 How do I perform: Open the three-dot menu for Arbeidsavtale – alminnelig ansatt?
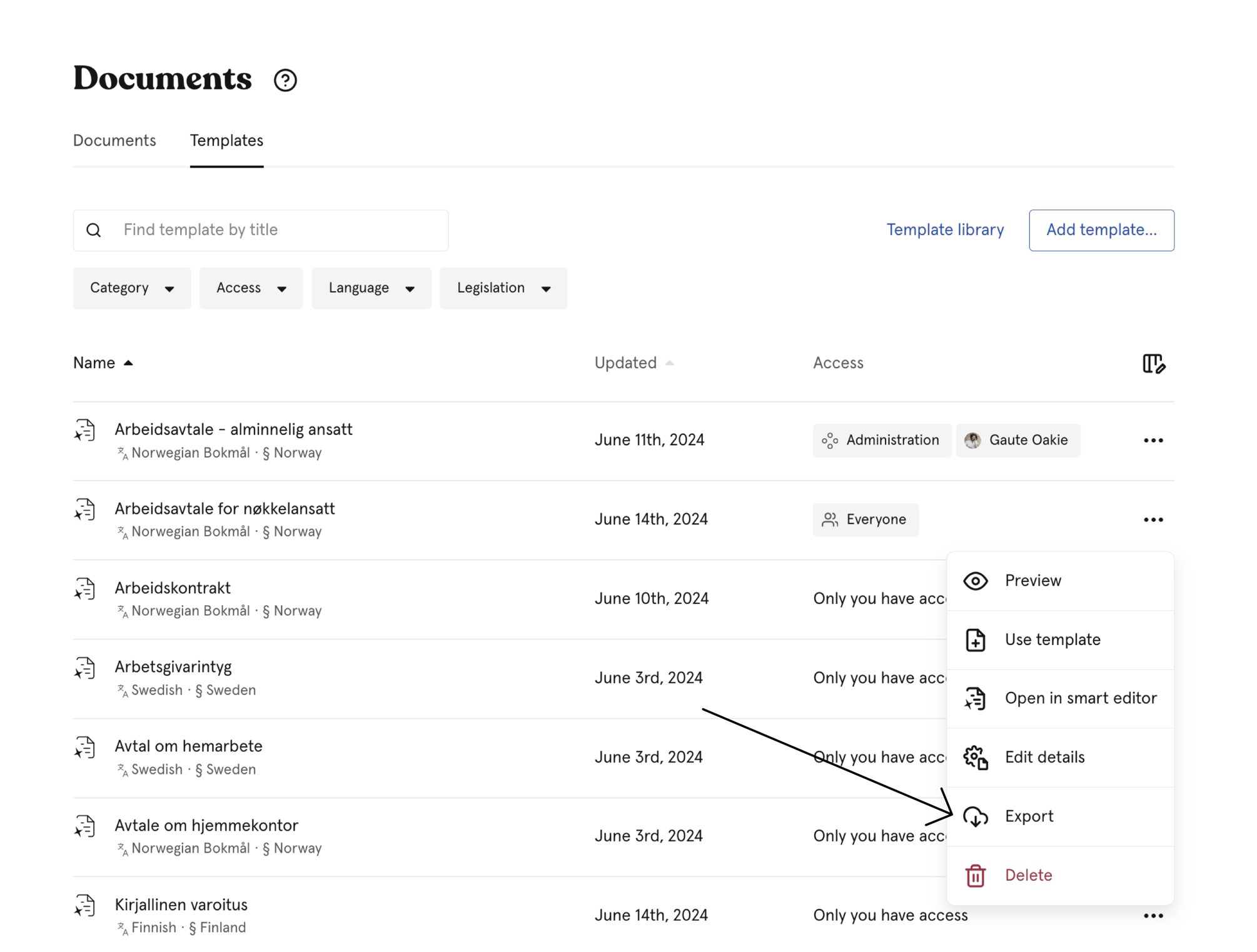point(1153,441)
